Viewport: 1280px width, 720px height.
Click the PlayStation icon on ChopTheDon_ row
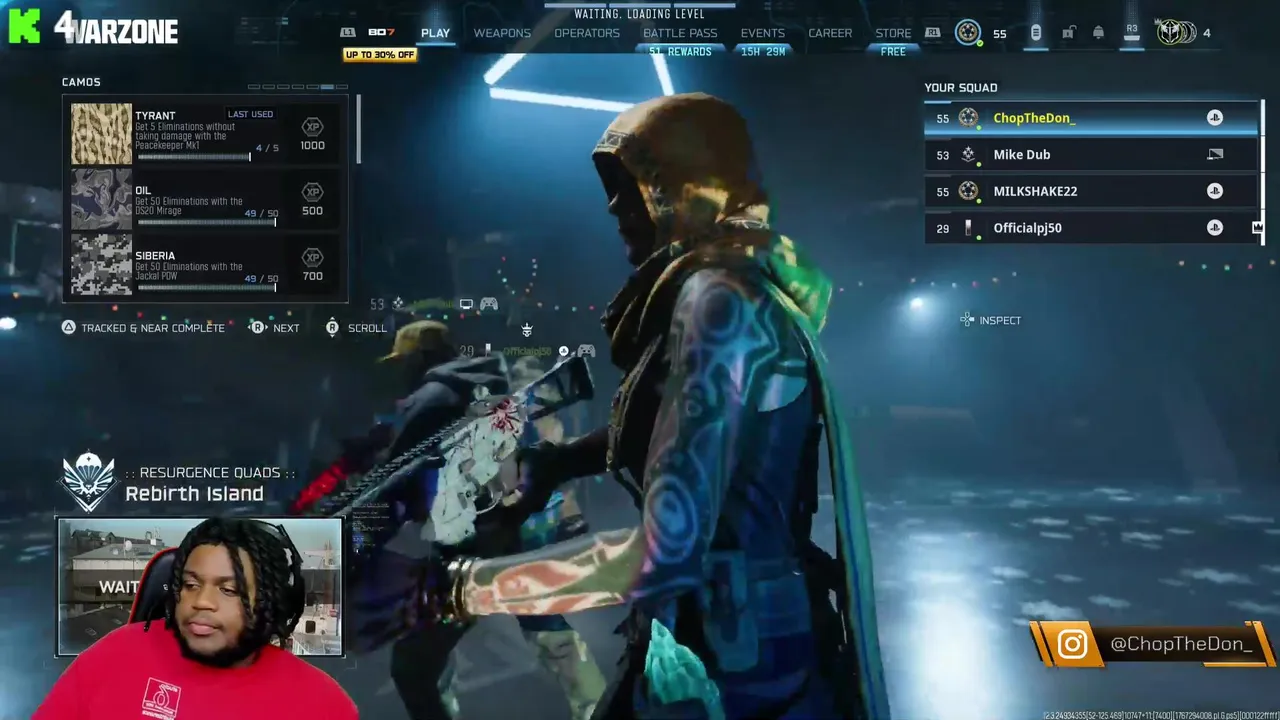(x=1214, y=118)
